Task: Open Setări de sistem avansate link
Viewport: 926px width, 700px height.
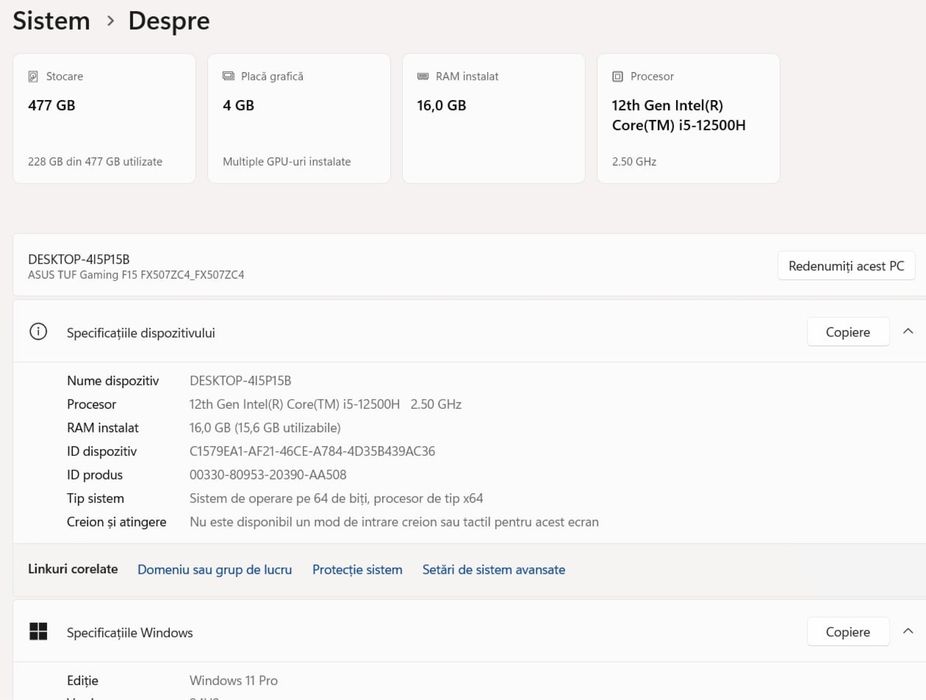Action: tap(494, 569)
